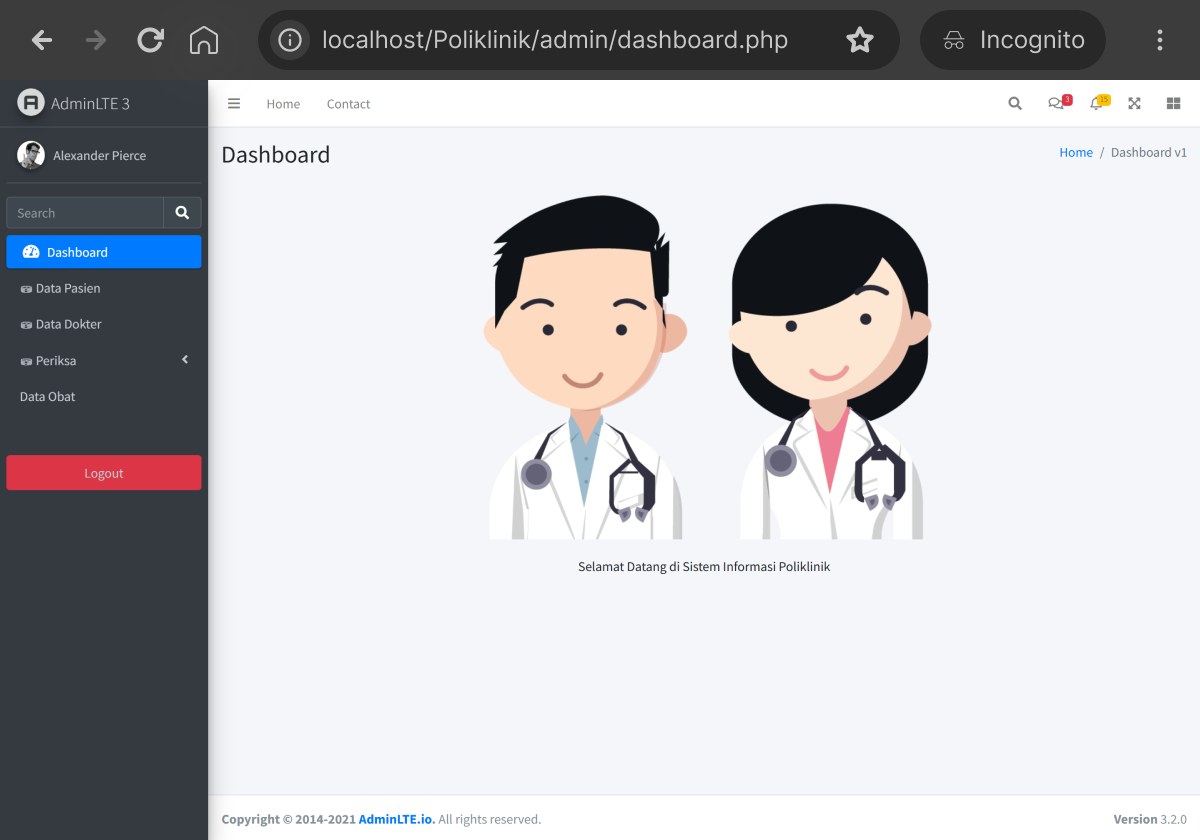
Task: Select the Contact menu item
Action: click(348, 103)
